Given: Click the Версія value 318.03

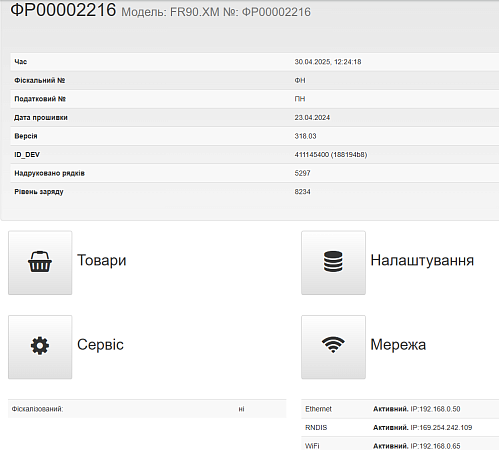Looking at the screenshot, I should click(x=305, y=136).
